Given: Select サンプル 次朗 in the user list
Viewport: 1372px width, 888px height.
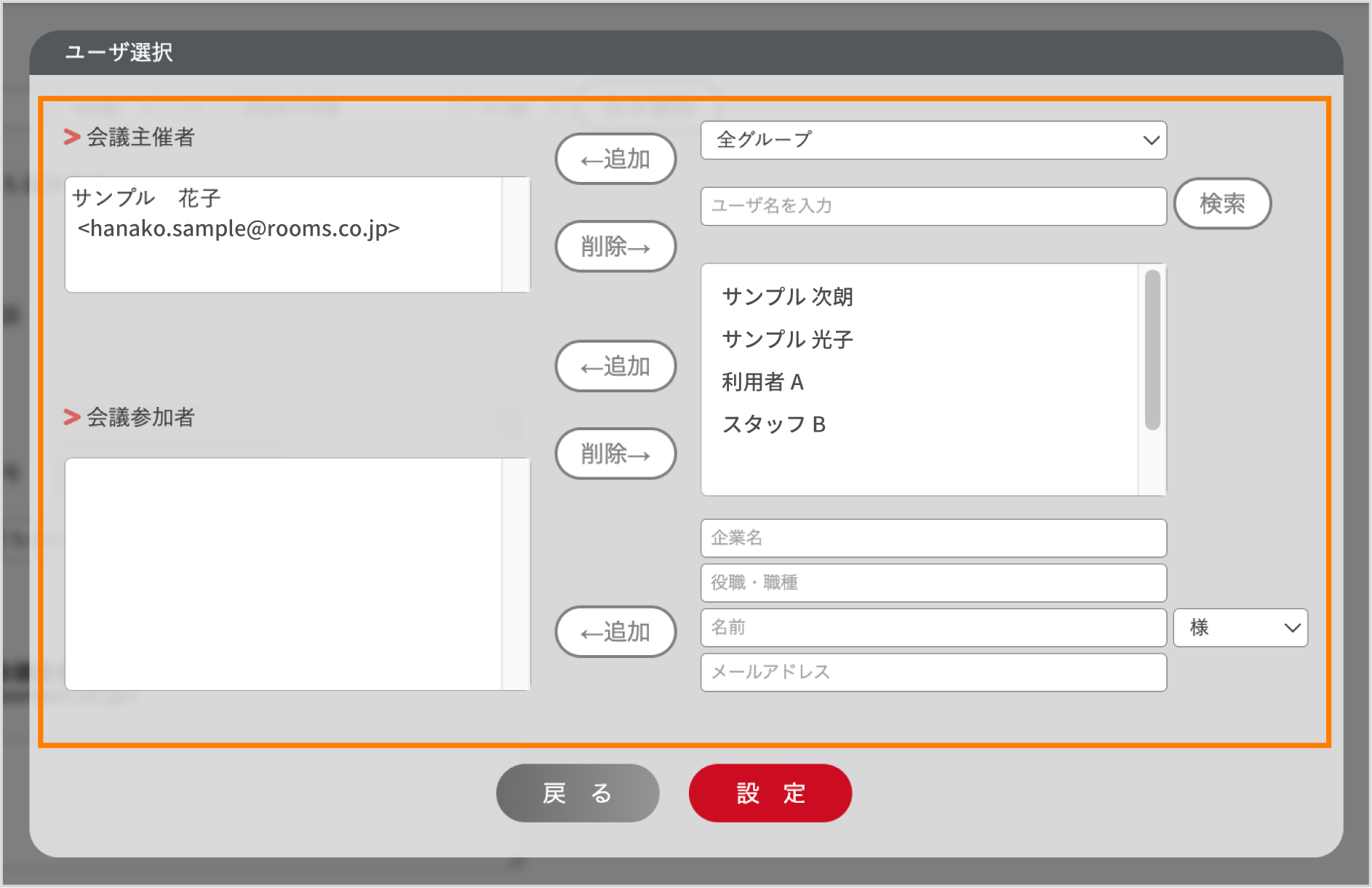Looking at the screenshot, I should tap(788, 296).
